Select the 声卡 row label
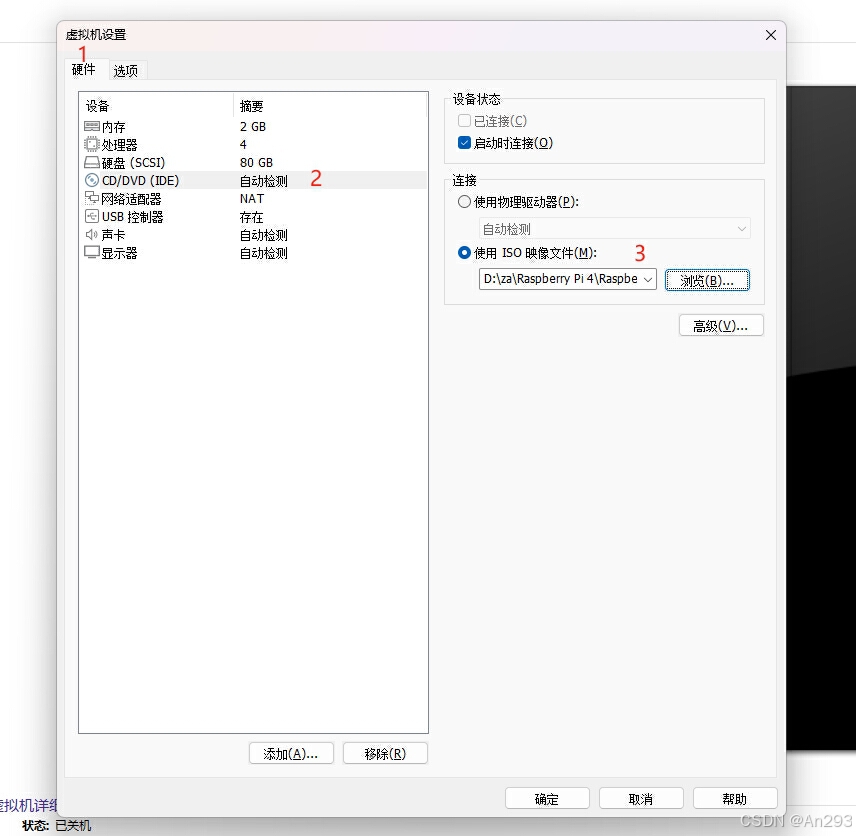Screen dimensions: 856x836 114,235
